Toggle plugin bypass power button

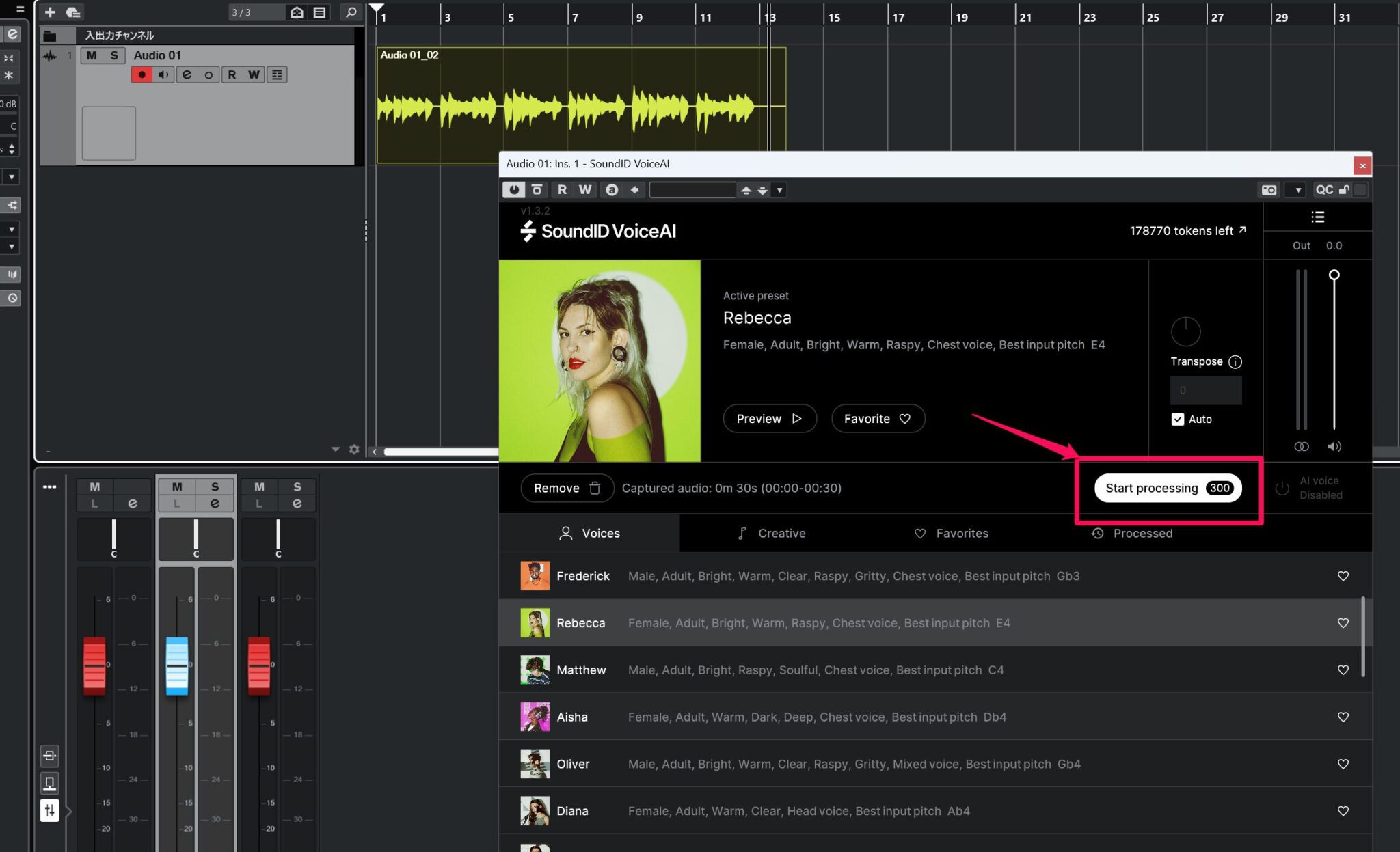point(513,190)
